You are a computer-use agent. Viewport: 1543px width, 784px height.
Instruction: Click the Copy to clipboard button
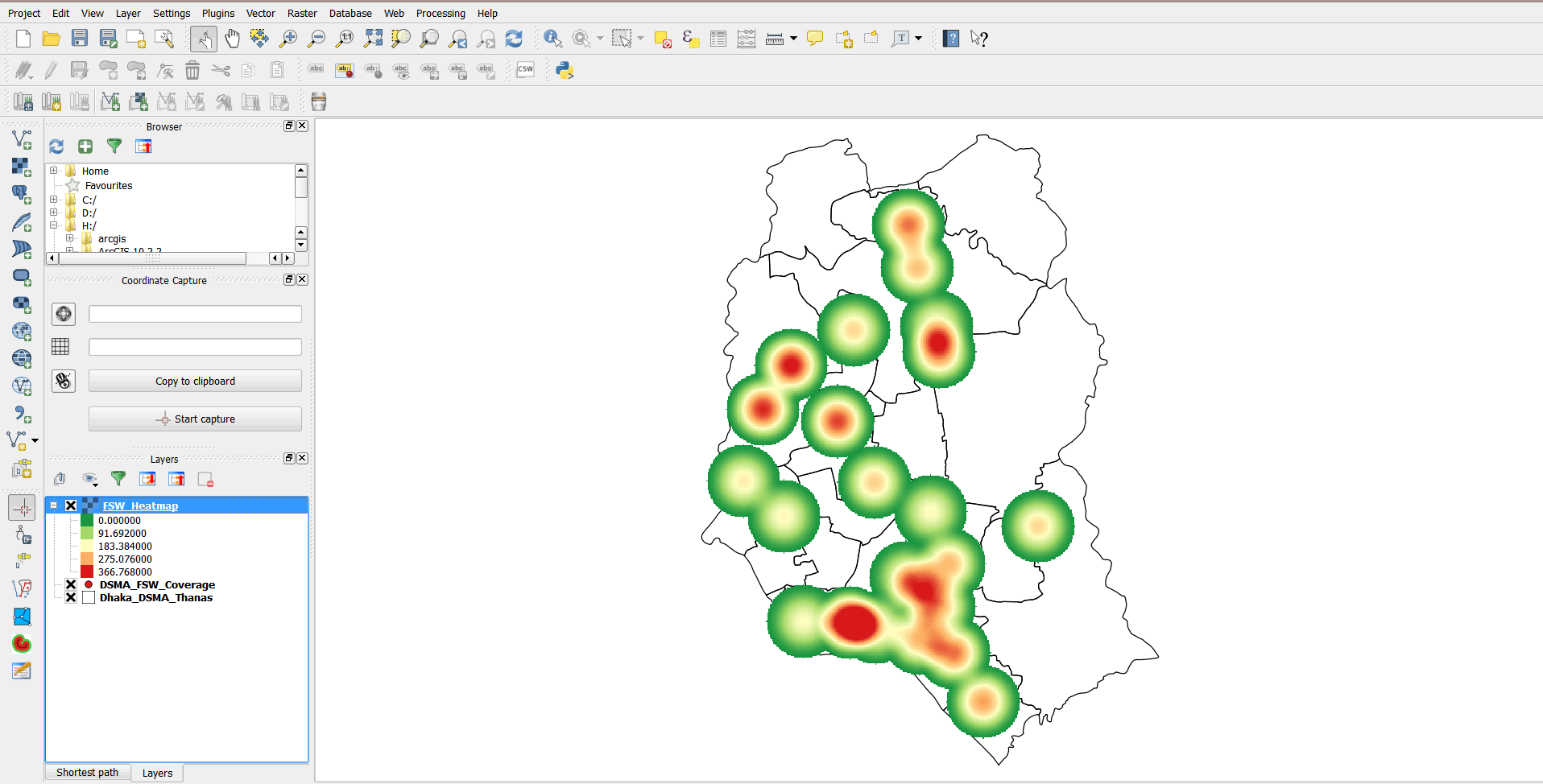pos(195,382)
